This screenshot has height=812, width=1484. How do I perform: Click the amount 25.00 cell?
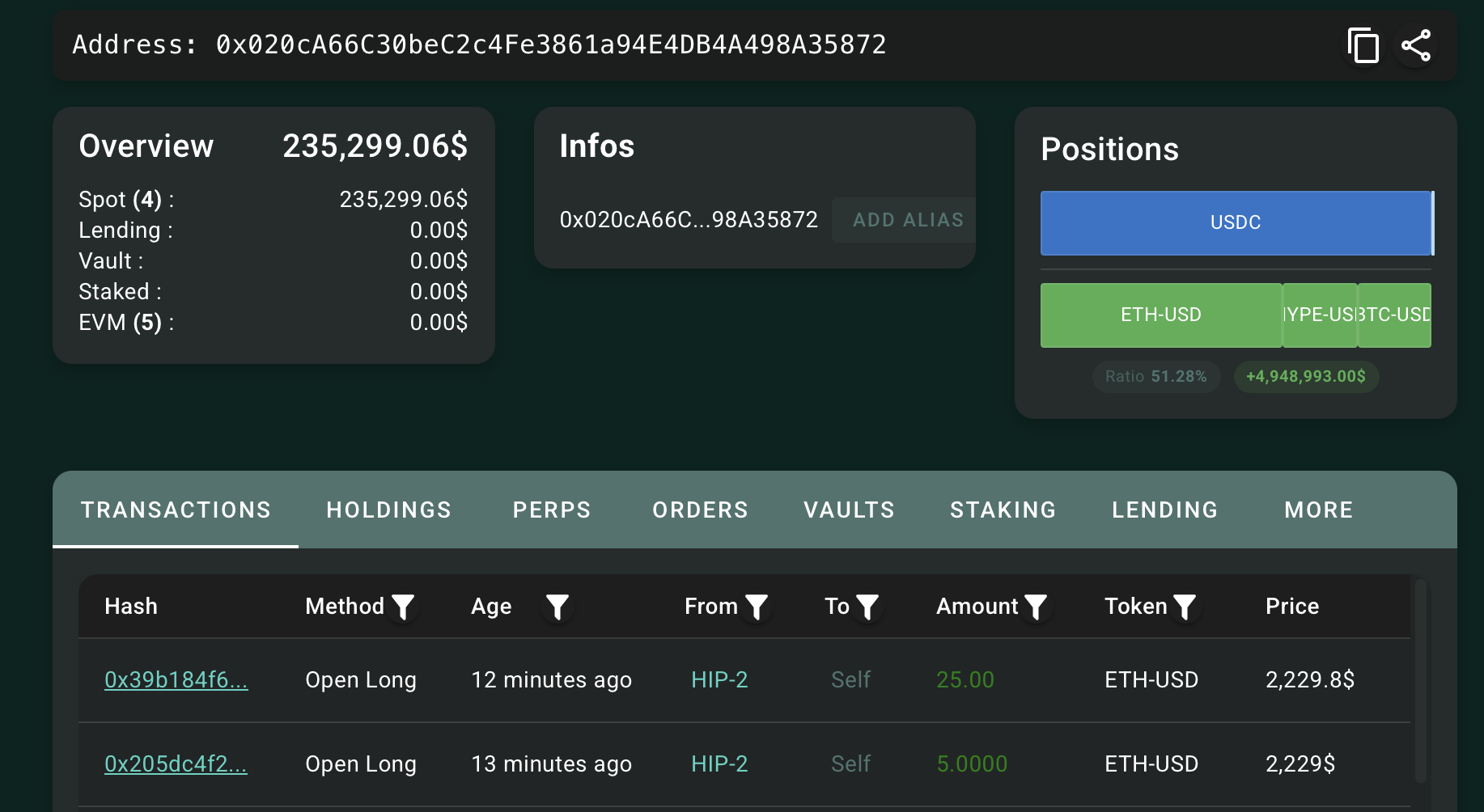point(965,680)
